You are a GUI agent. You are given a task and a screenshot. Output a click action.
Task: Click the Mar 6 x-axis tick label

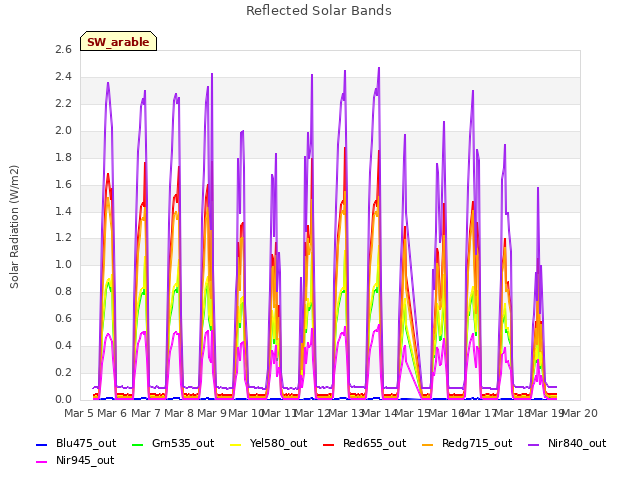(112, 413)
